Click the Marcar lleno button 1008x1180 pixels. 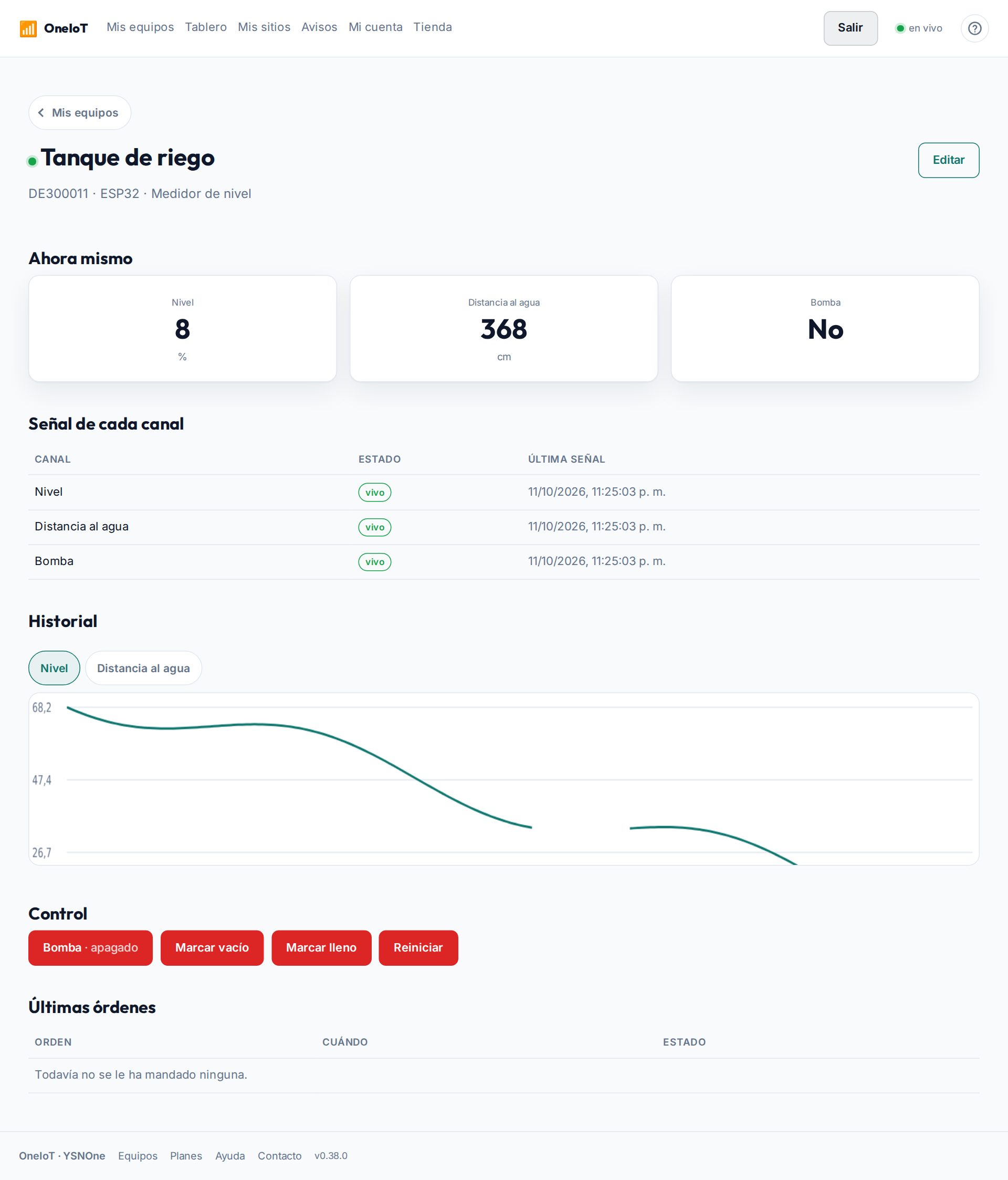(321, 948)
